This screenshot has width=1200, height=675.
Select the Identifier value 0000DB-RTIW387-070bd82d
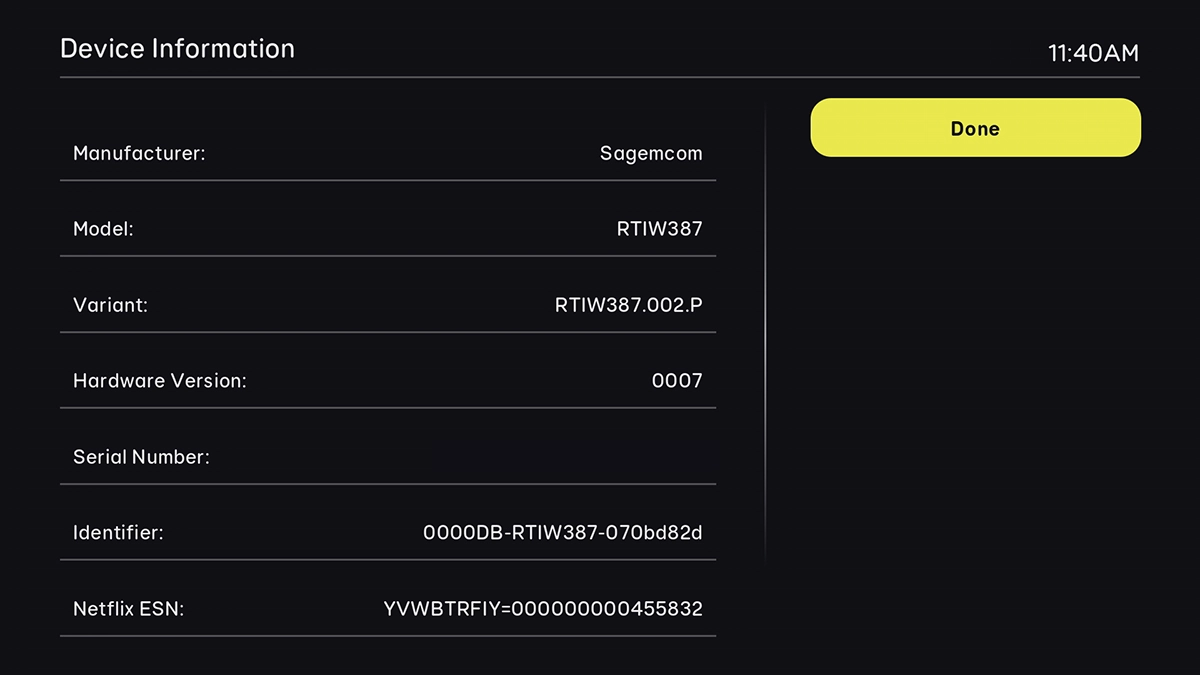coord(562,532)
